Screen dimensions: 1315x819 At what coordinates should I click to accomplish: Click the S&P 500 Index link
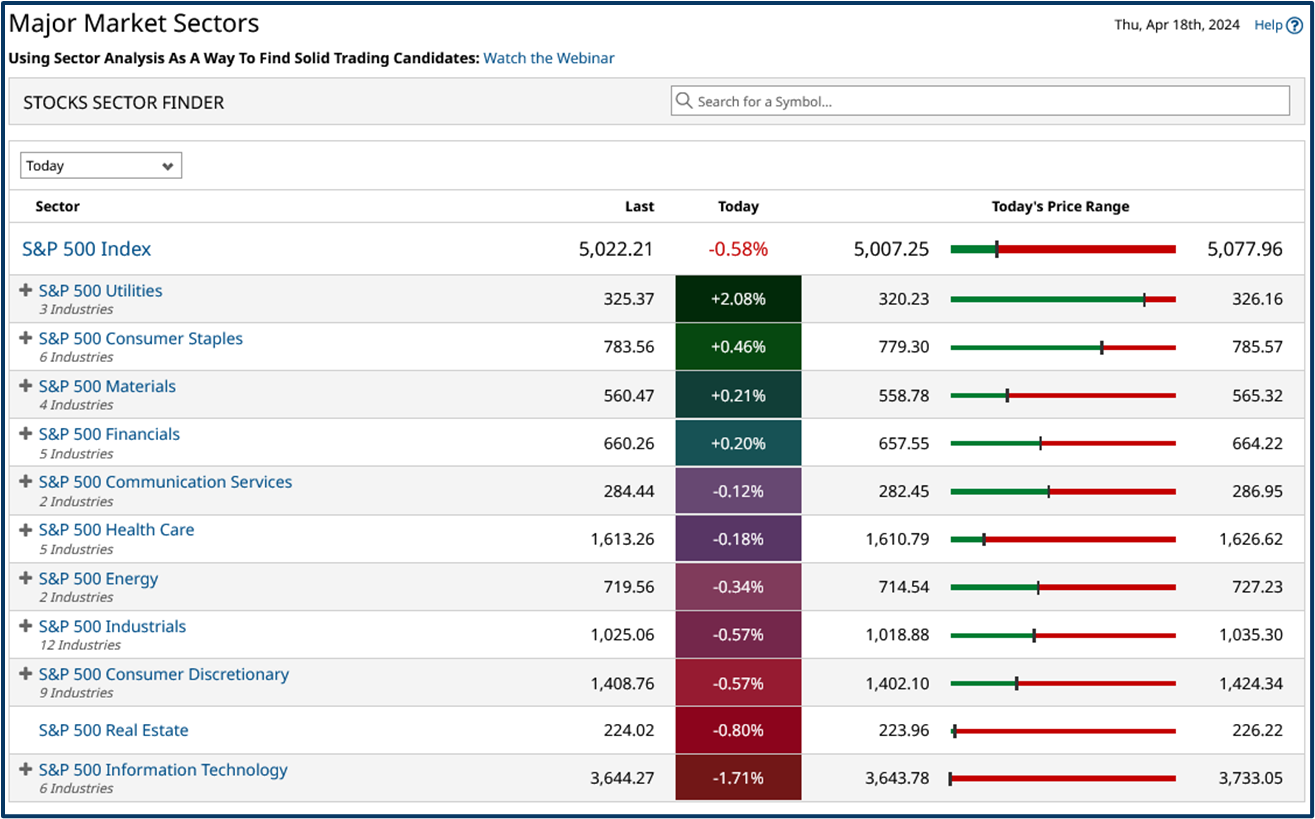point(86,249)
